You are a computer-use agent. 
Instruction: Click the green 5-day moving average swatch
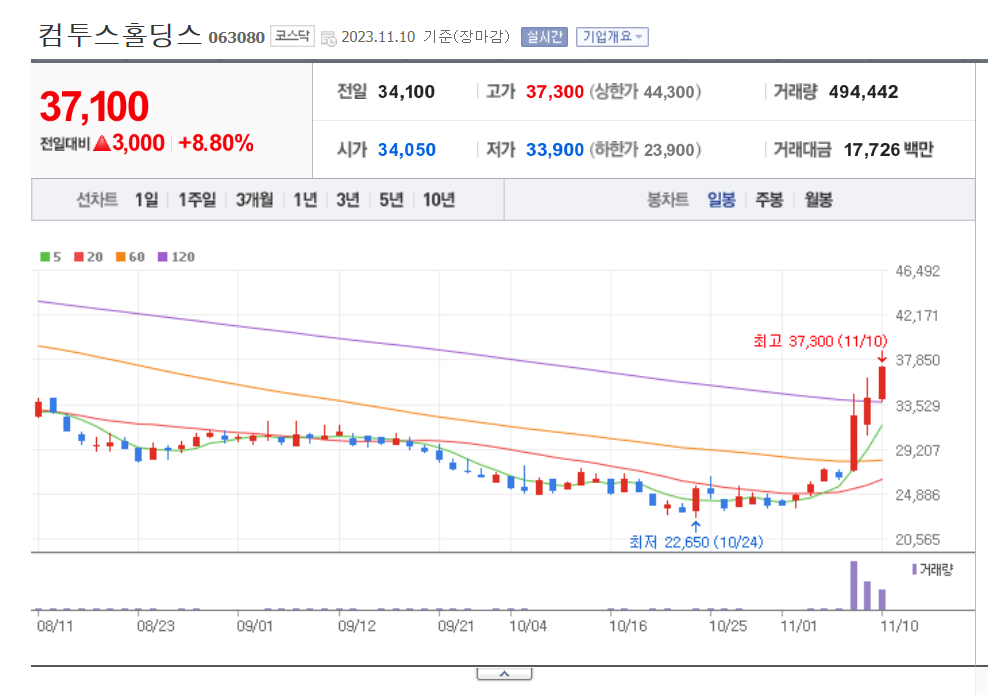click(45, 256)
